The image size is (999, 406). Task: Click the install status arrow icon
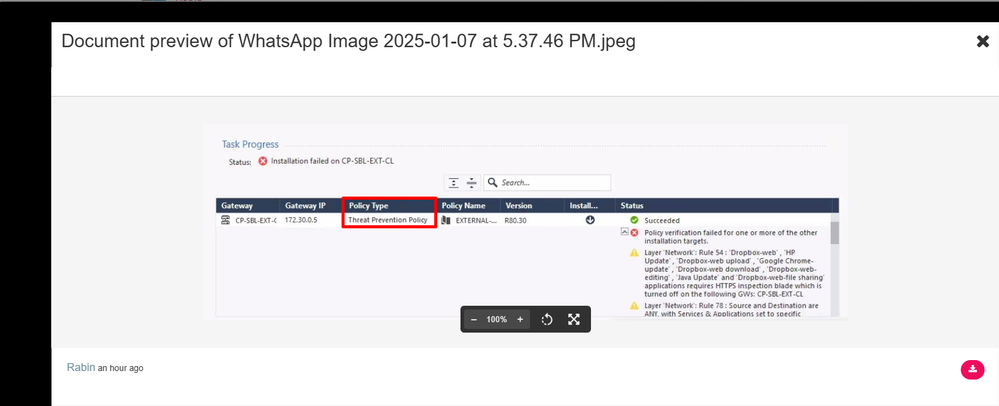pos(590,220)
